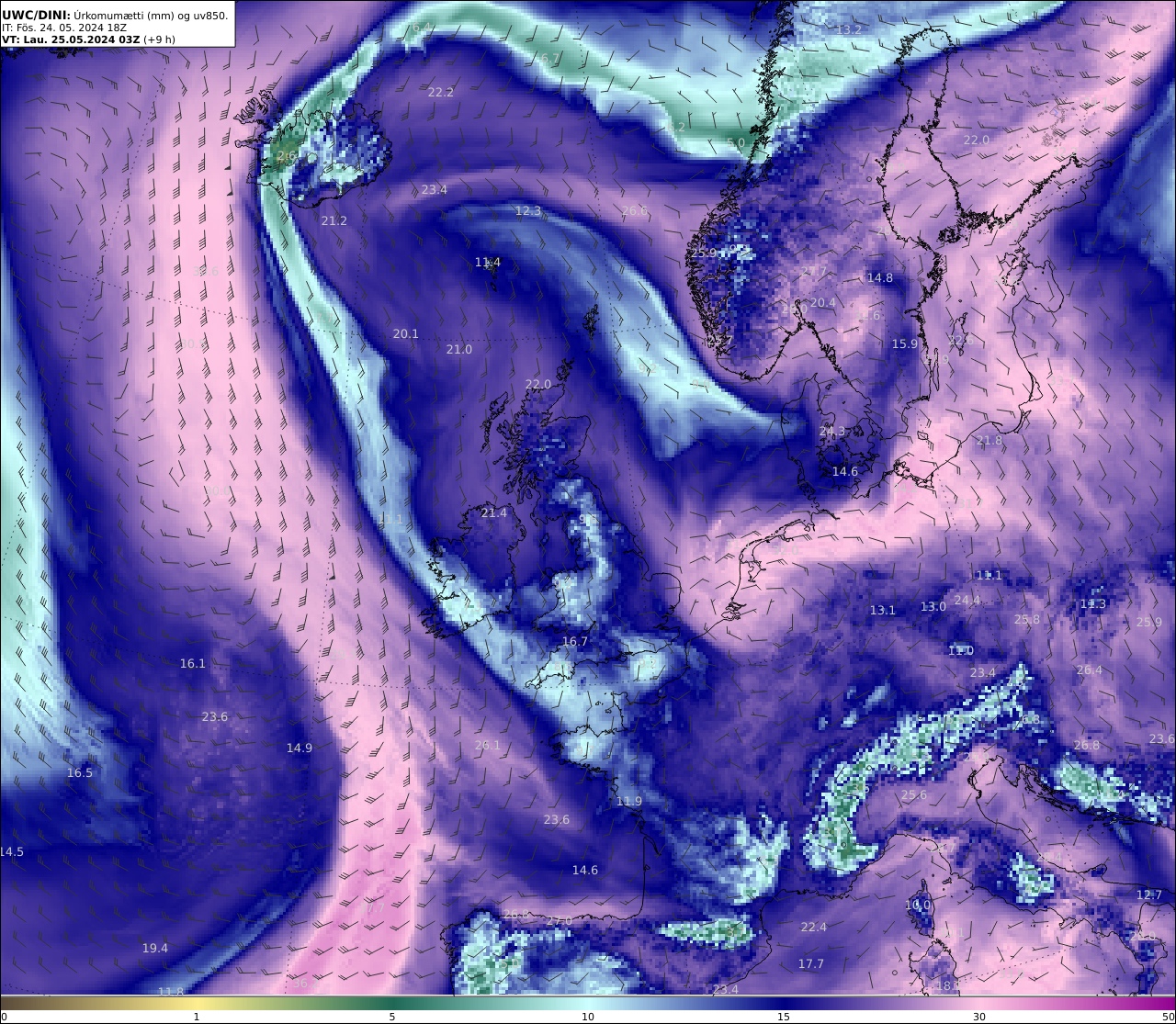
Task: Click the 11.9 value label
Action: [629, 802]
